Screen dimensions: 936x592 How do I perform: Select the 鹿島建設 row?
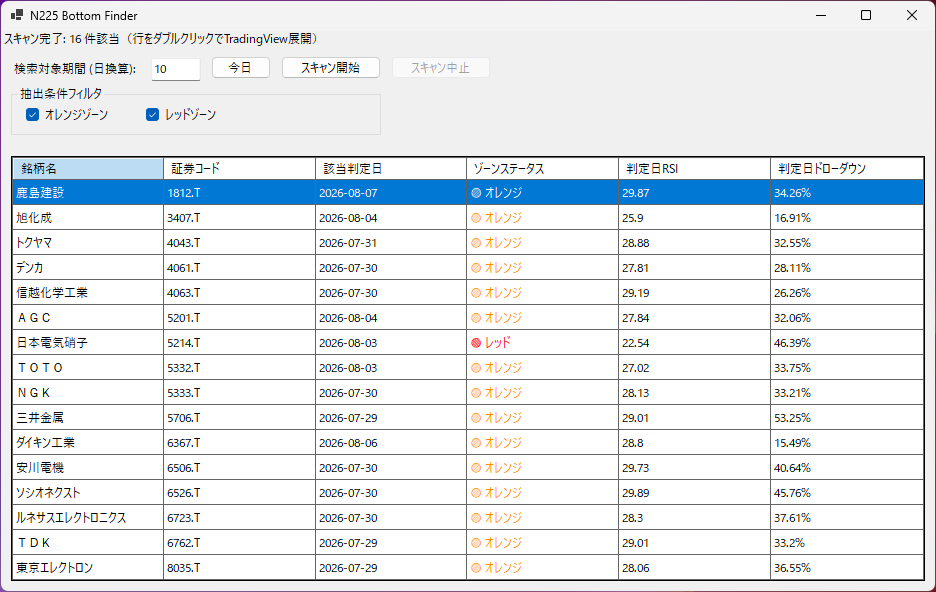(x=468, y=193)
